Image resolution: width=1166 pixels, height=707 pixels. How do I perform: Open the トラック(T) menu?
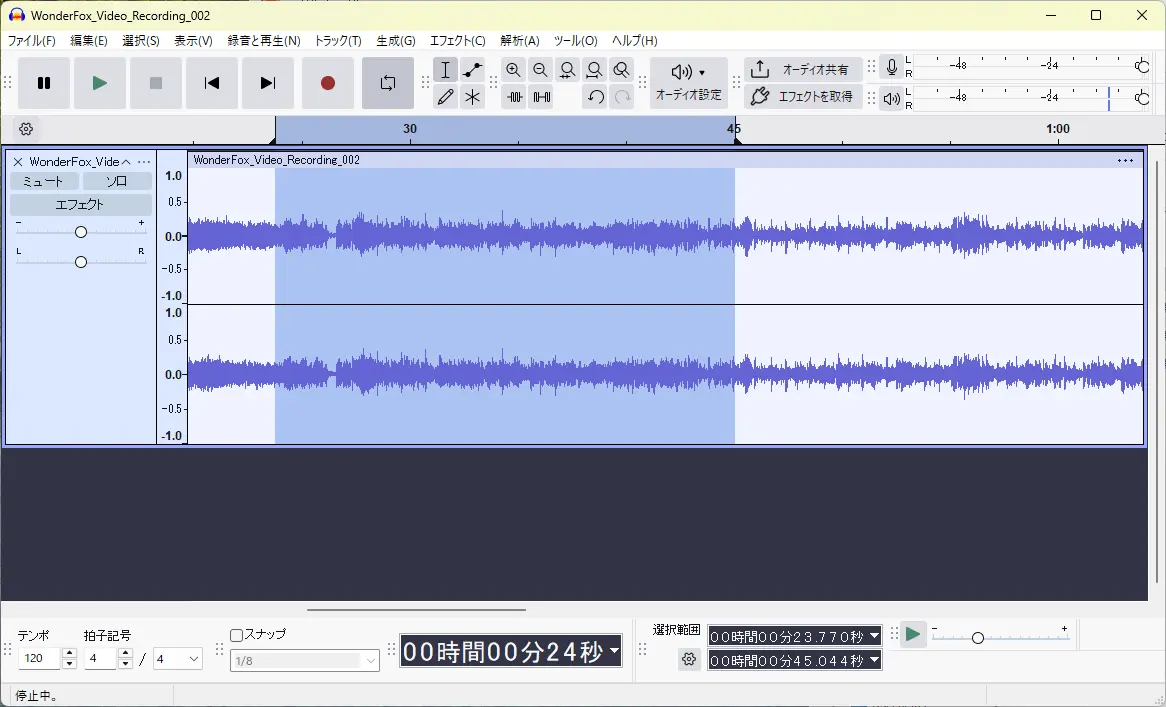tap(338, 40)
